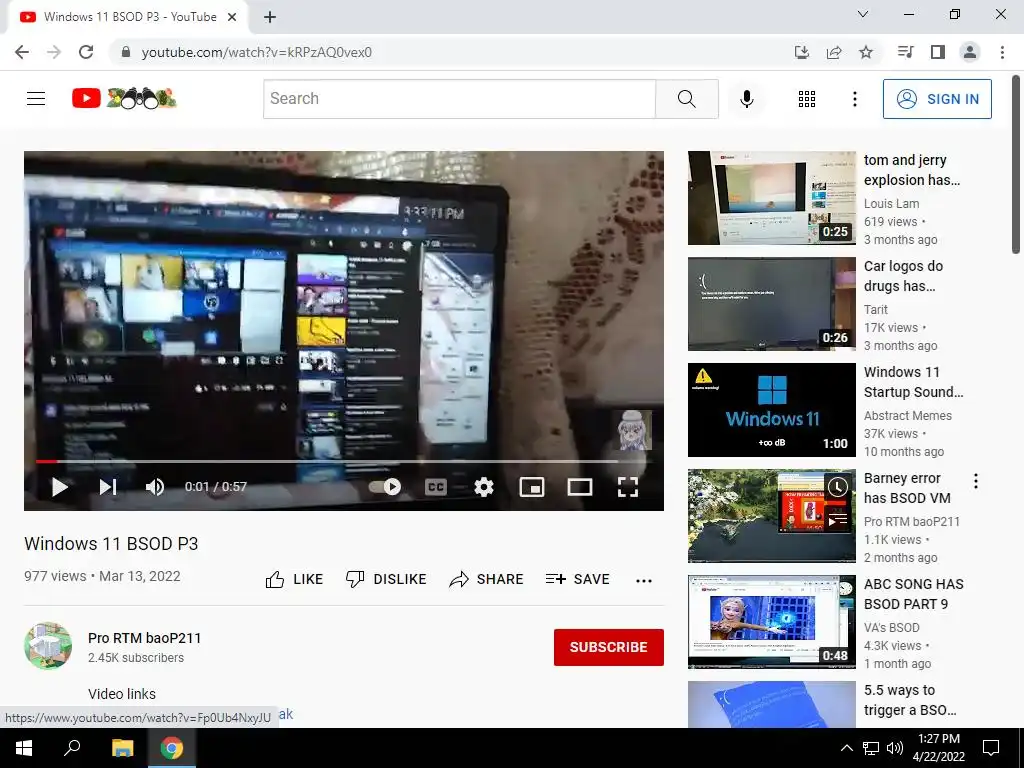Open the 'Barney error has BSOD VM' title

coord(907,488)
